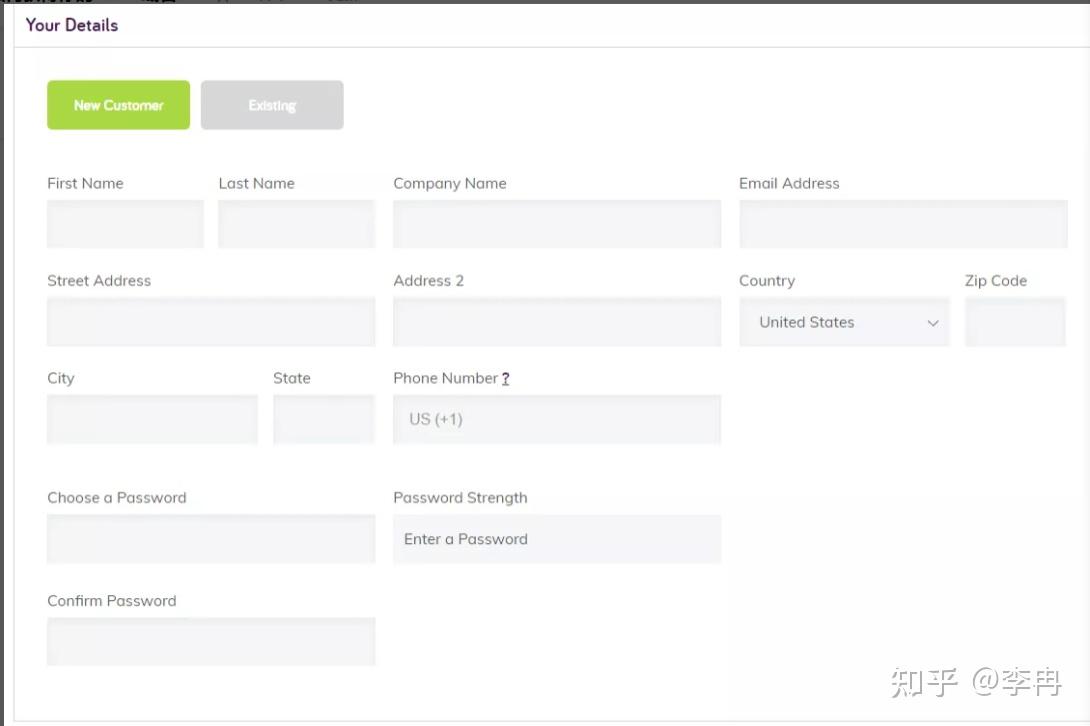Click the Confirm Password input field
This screenshot has width=1090, height=726.
coord(211,641)
